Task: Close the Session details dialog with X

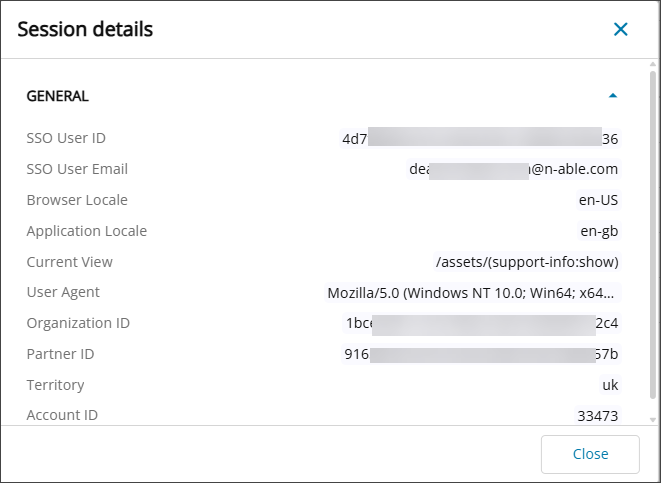Action: (x=621, y=29)
